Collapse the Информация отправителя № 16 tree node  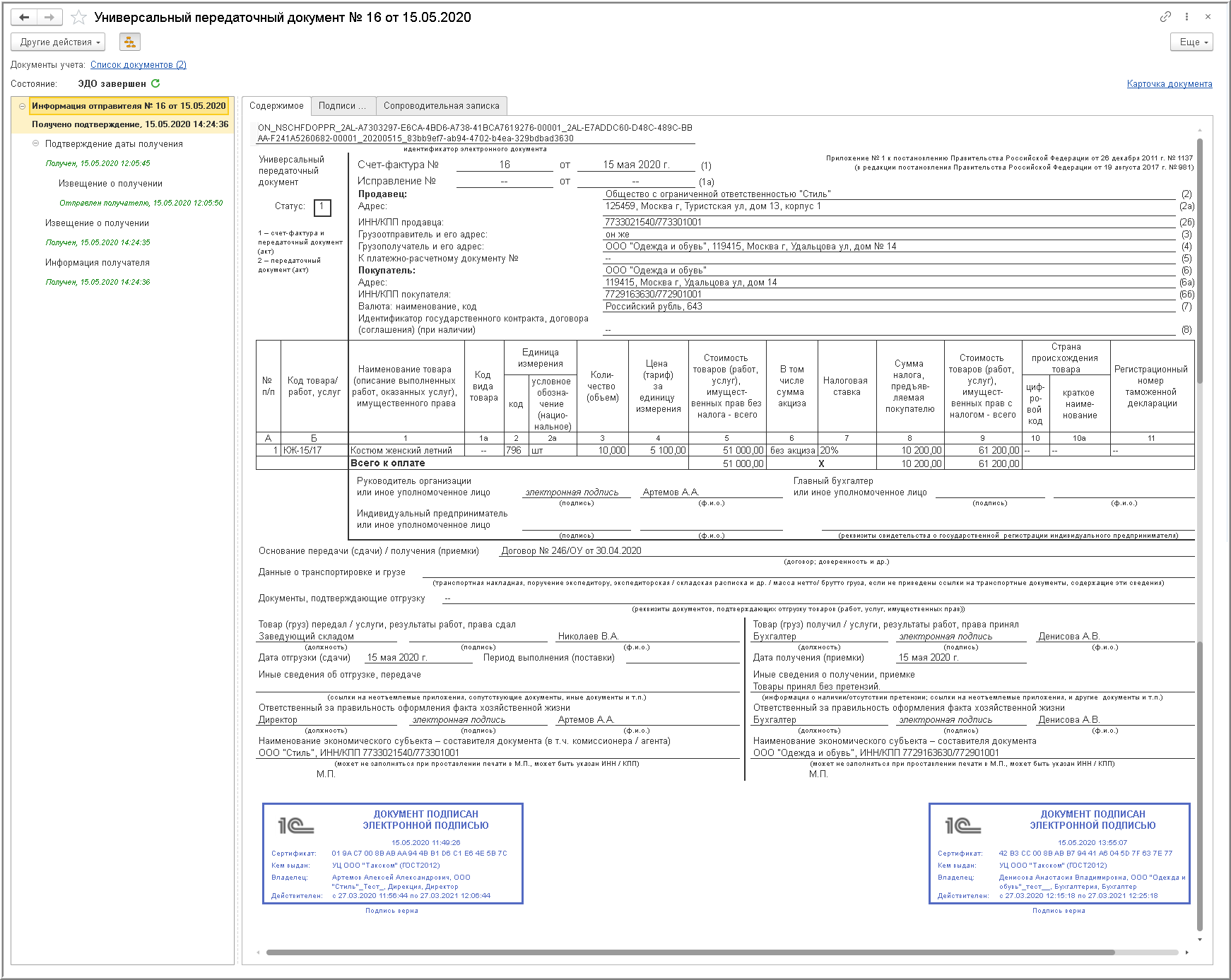22,106
